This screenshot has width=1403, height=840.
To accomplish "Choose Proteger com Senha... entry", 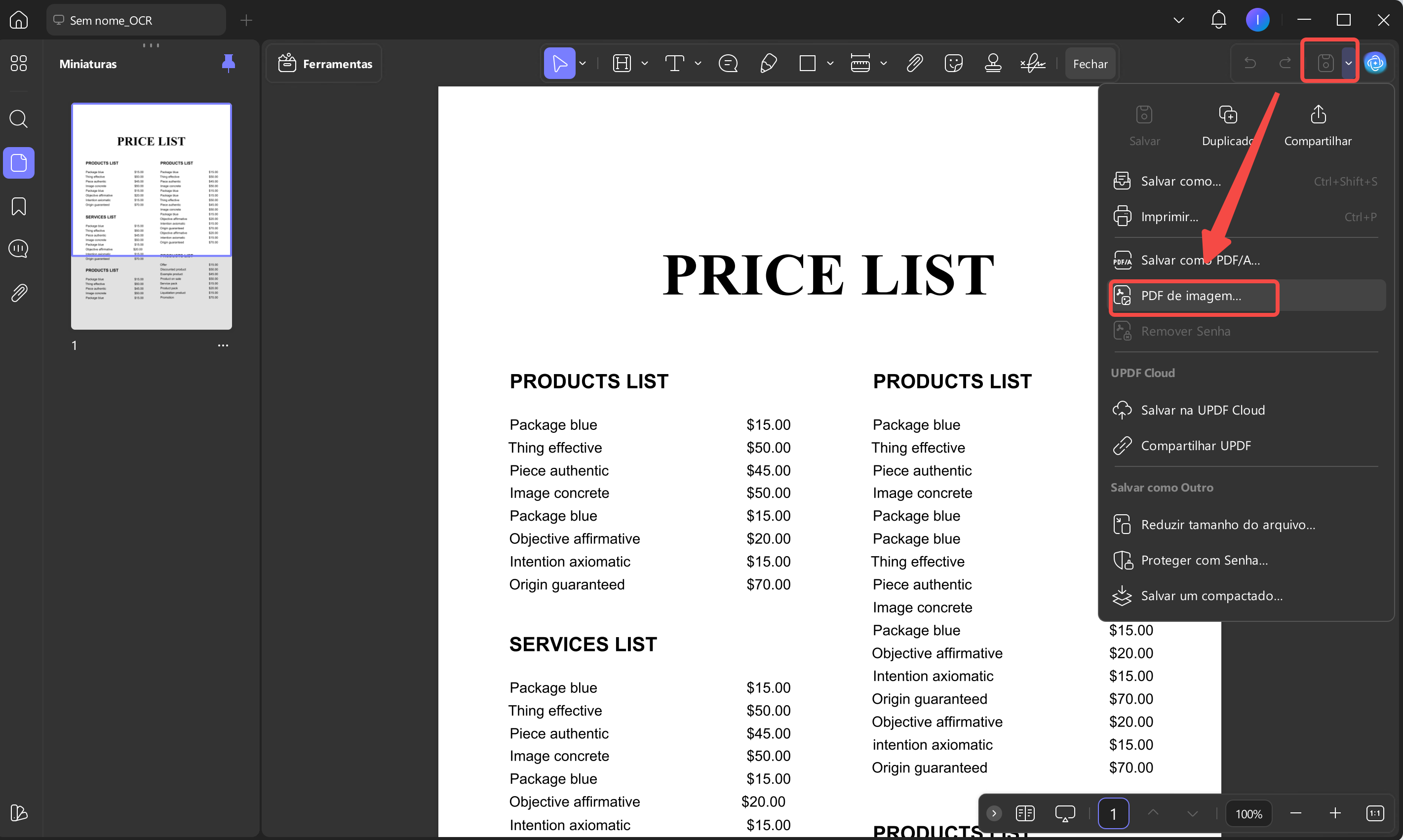I will [x=1245, y=560].
